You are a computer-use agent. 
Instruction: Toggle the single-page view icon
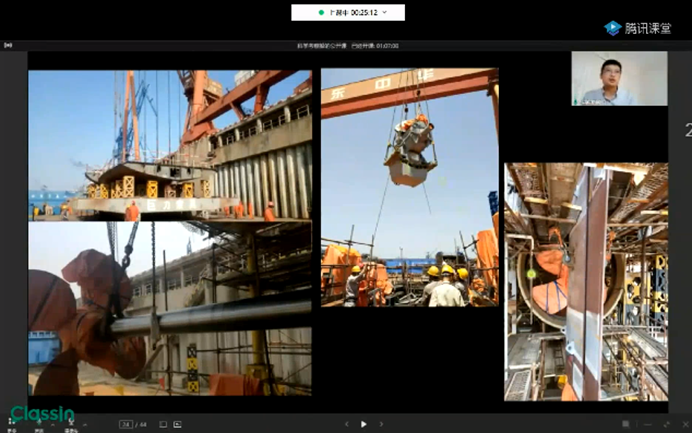[163, 424]
